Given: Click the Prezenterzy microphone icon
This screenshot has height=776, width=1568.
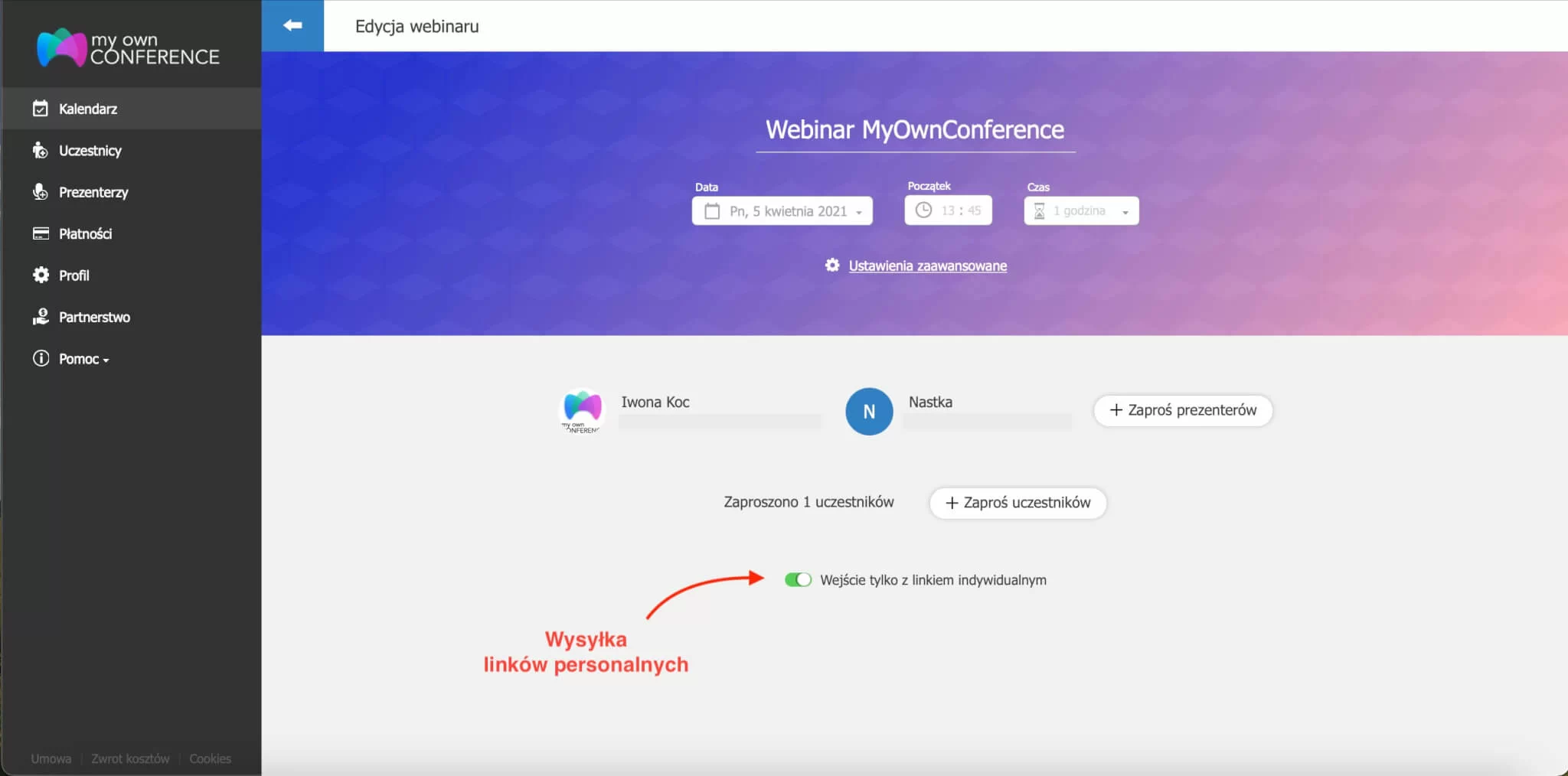Looking at the screenshot, I should [41, 192].
